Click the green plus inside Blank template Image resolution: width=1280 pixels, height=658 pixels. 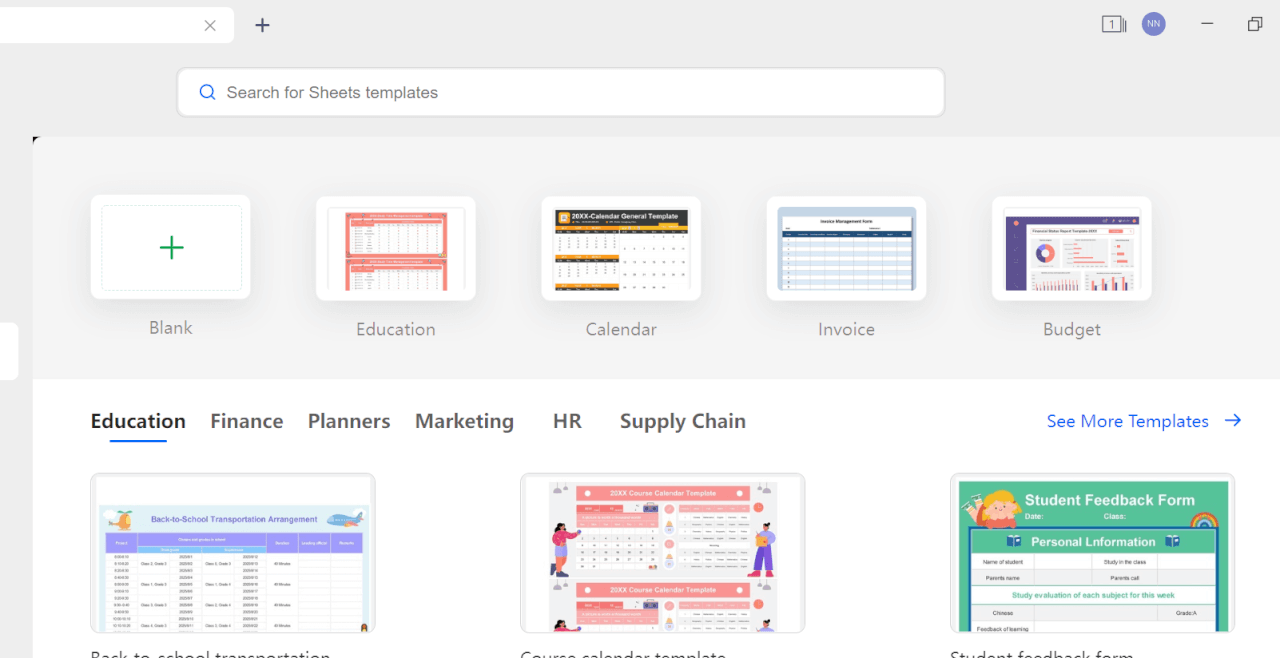tap(170, 247)
